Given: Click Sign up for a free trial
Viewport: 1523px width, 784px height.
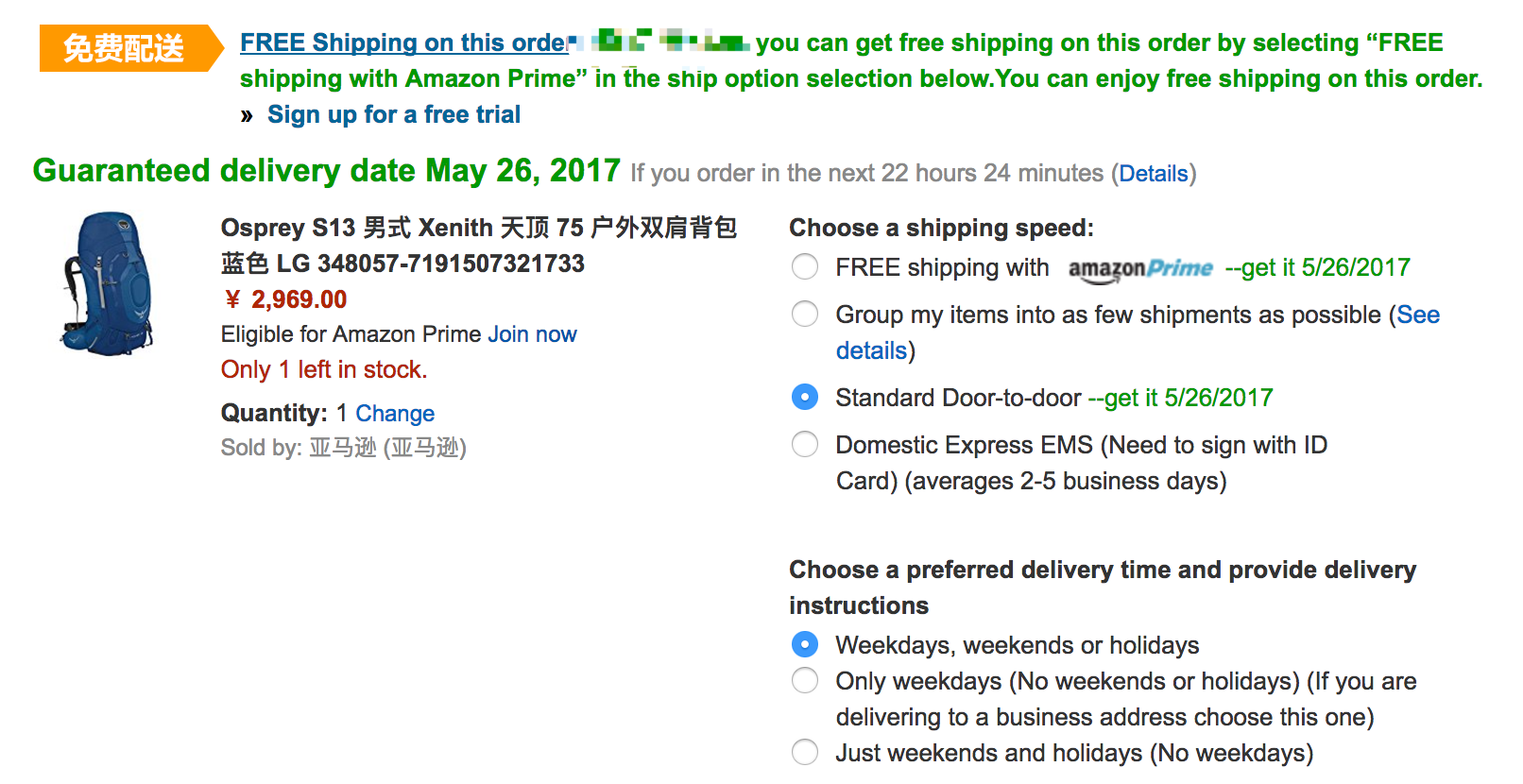Looking at the screenshot, I should (x=394, y=115).
